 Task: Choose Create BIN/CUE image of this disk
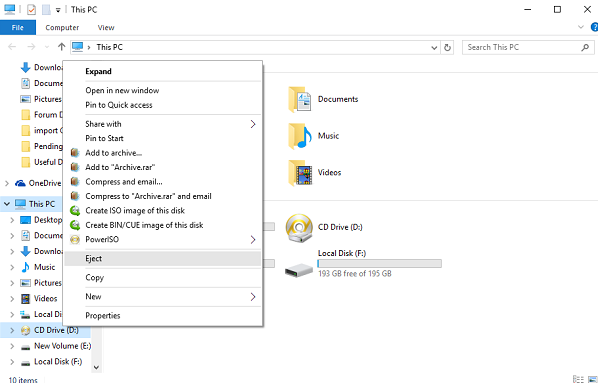162,225
